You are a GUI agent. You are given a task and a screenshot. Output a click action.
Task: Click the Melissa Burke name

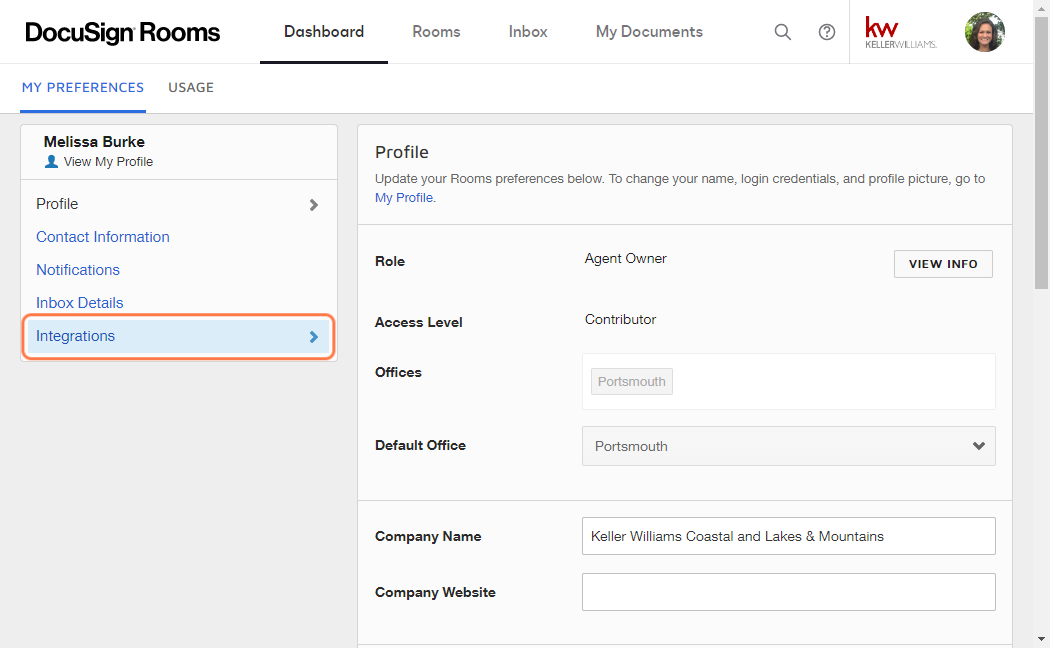[94, 142]
